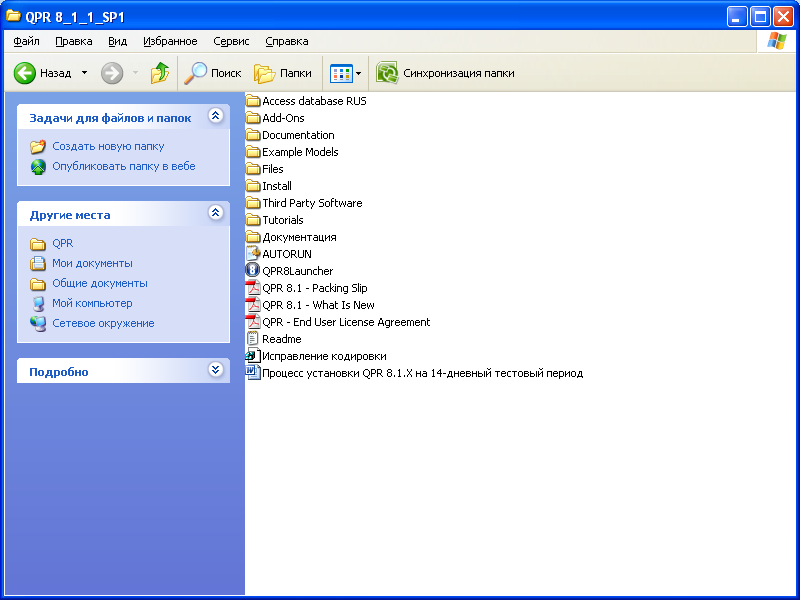
Task: Go back with the green Назад arrow
Action: (24, 73)
